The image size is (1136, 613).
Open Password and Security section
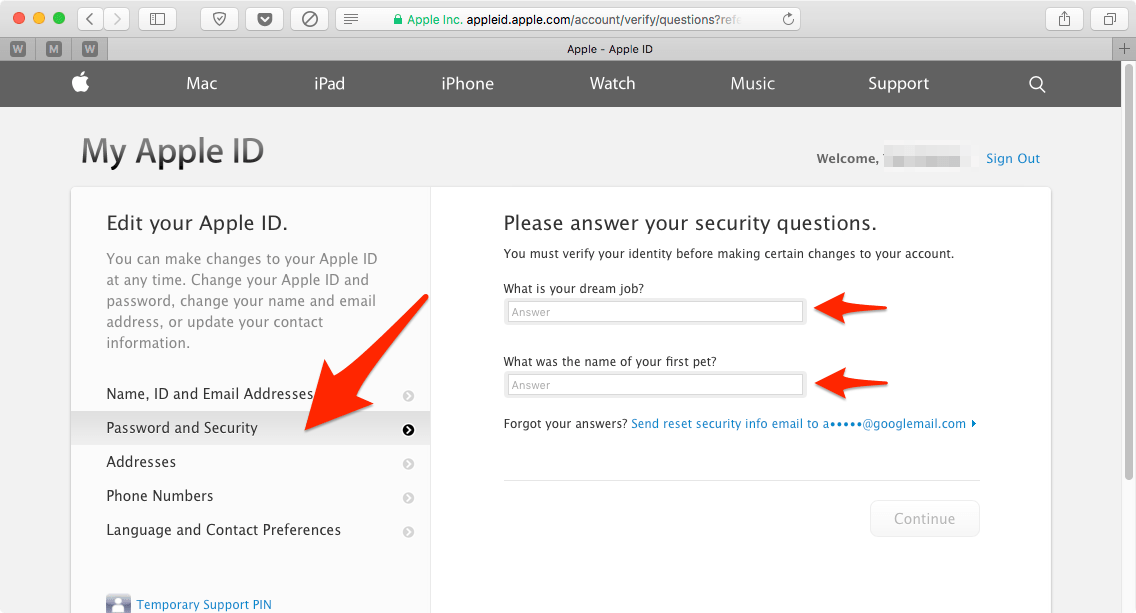(x=250, y=428)
